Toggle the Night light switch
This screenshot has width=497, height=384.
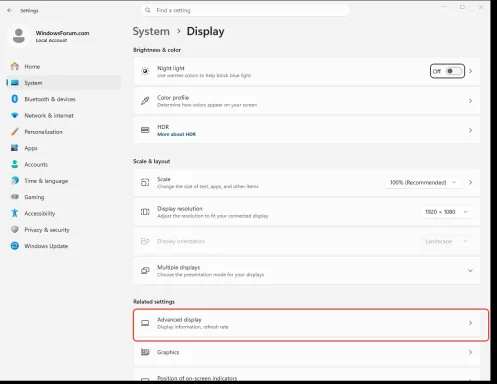pyautogui.click(x=454, y=71)
